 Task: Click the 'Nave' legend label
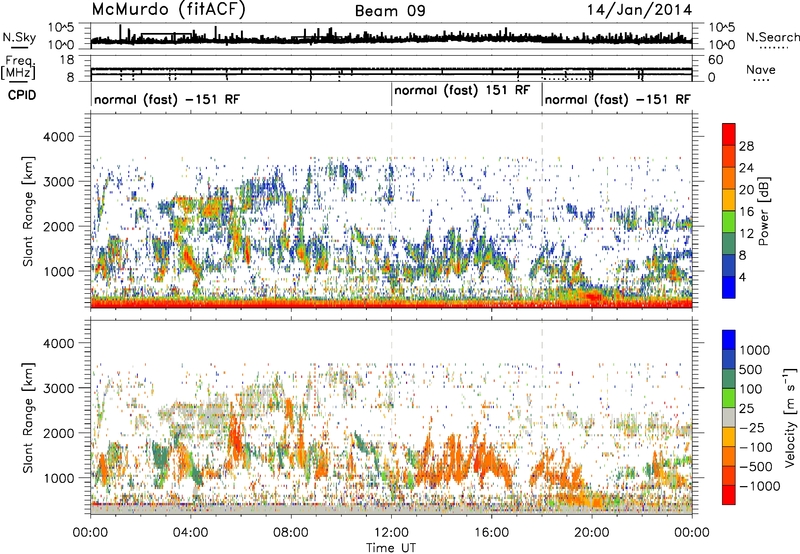click(761, 70)
